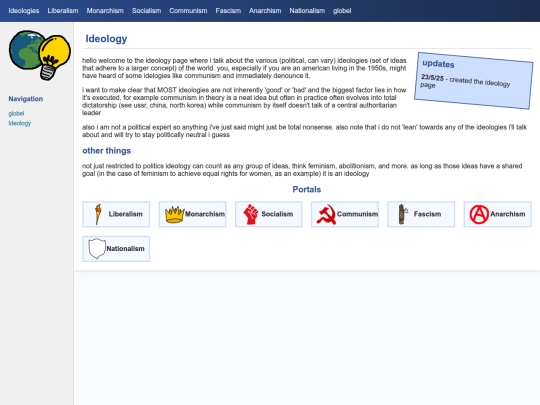Open the ideology link in the sidebar
This screenshot has width=540, height=405.
[x=20, y=123]
